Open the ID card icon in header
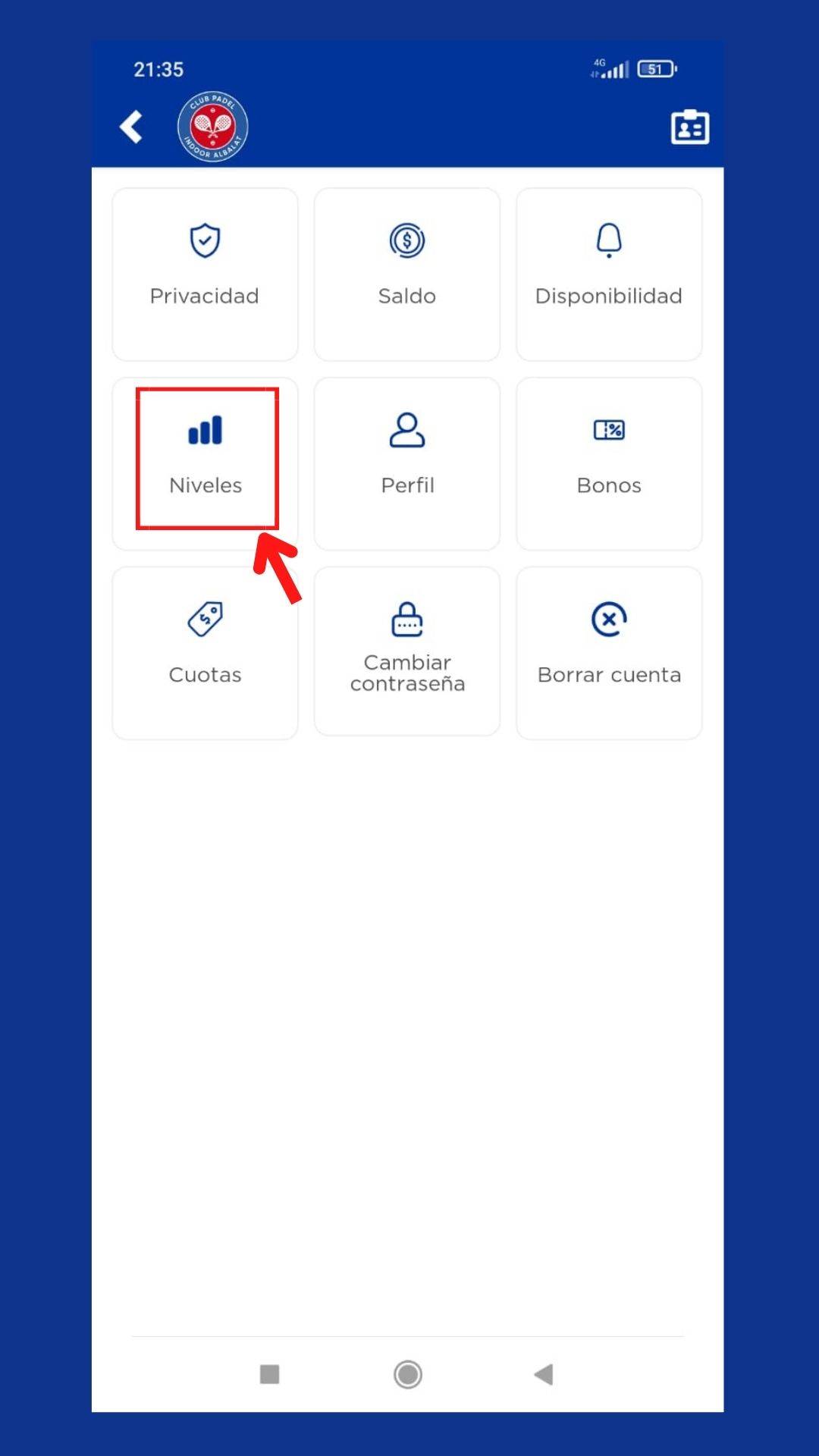 (x=690, y=127)
